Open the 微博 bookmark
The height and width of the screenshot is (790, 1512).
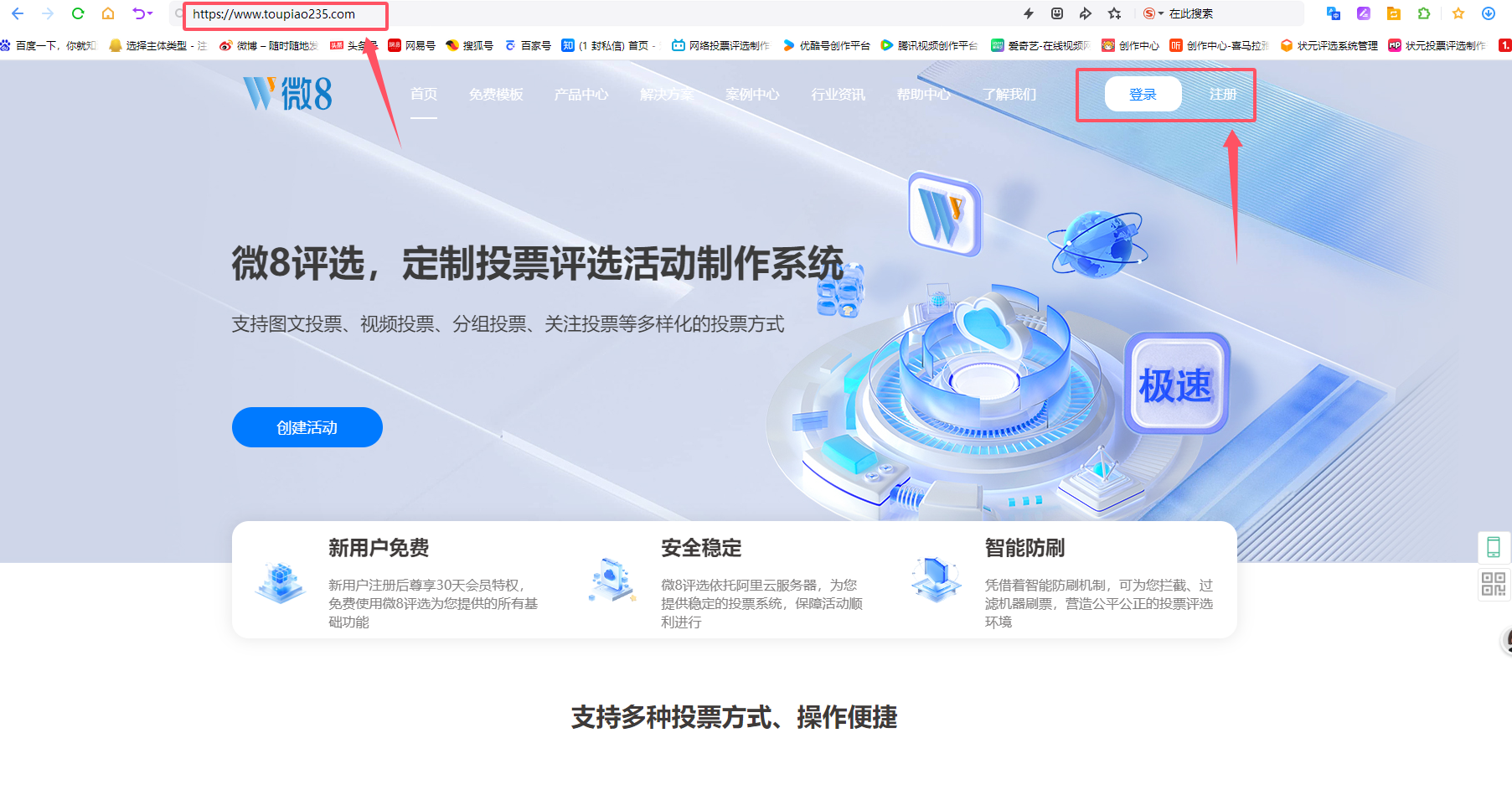268,45
